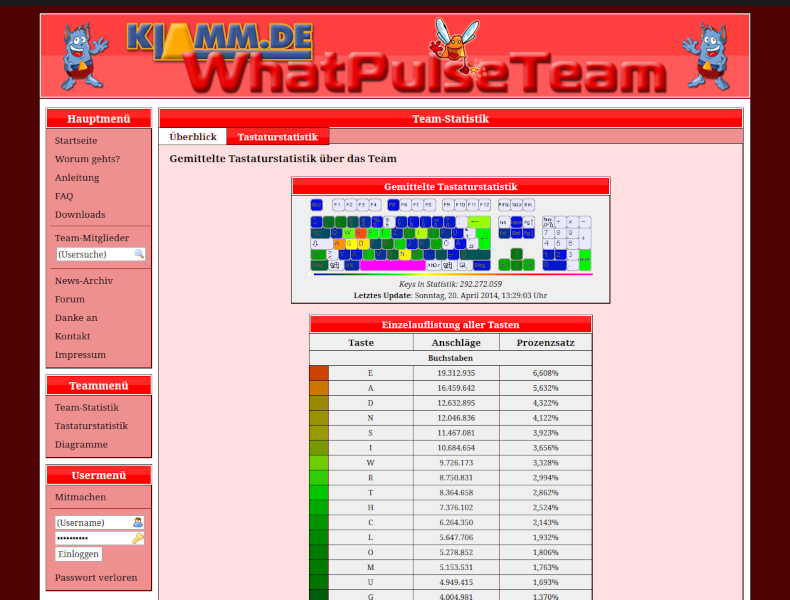
Task: Go to the Anleitung page
Action: pyautogui.click(x=77, y=177)
